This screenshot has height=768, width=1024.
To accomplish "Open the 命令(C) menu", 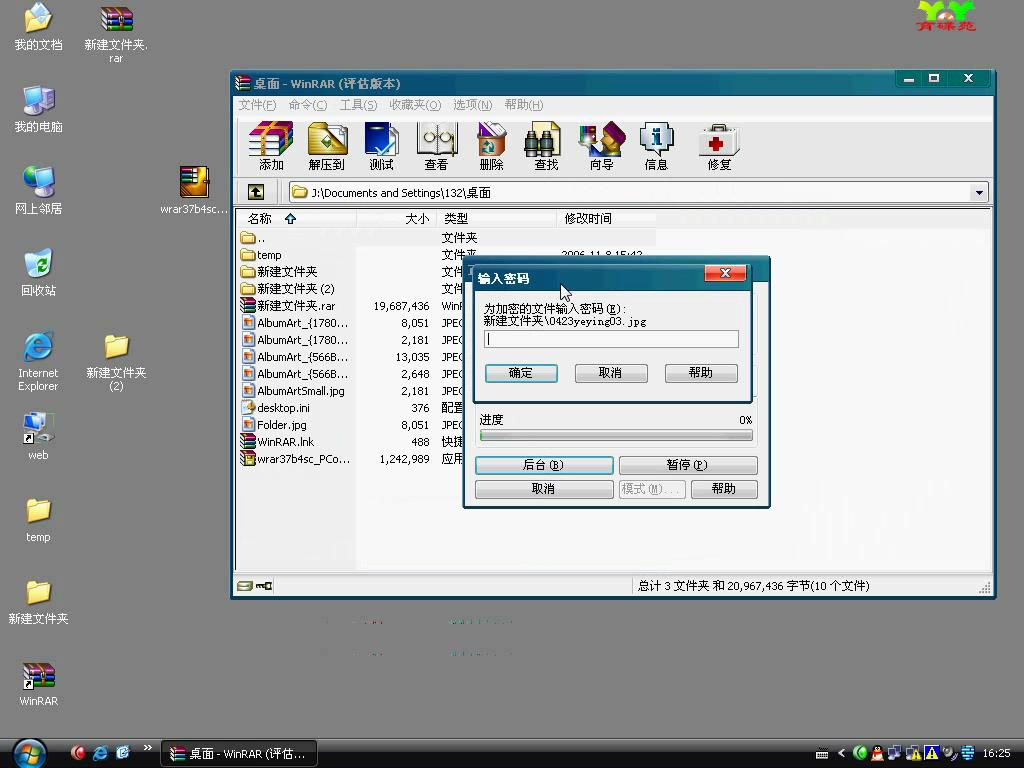I will 308,105.
